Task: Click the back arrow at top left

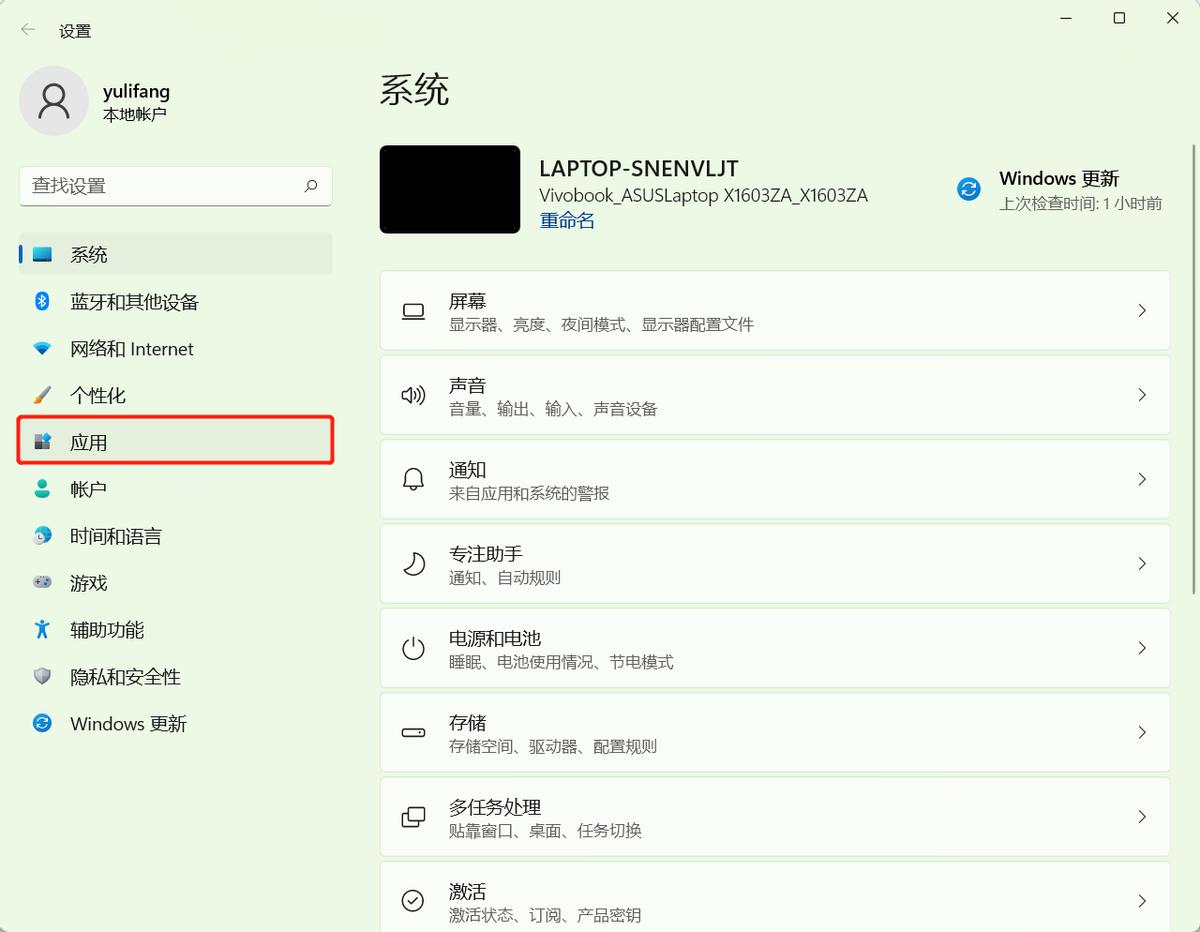Action: pyautogui.click(x=27, y=30)
